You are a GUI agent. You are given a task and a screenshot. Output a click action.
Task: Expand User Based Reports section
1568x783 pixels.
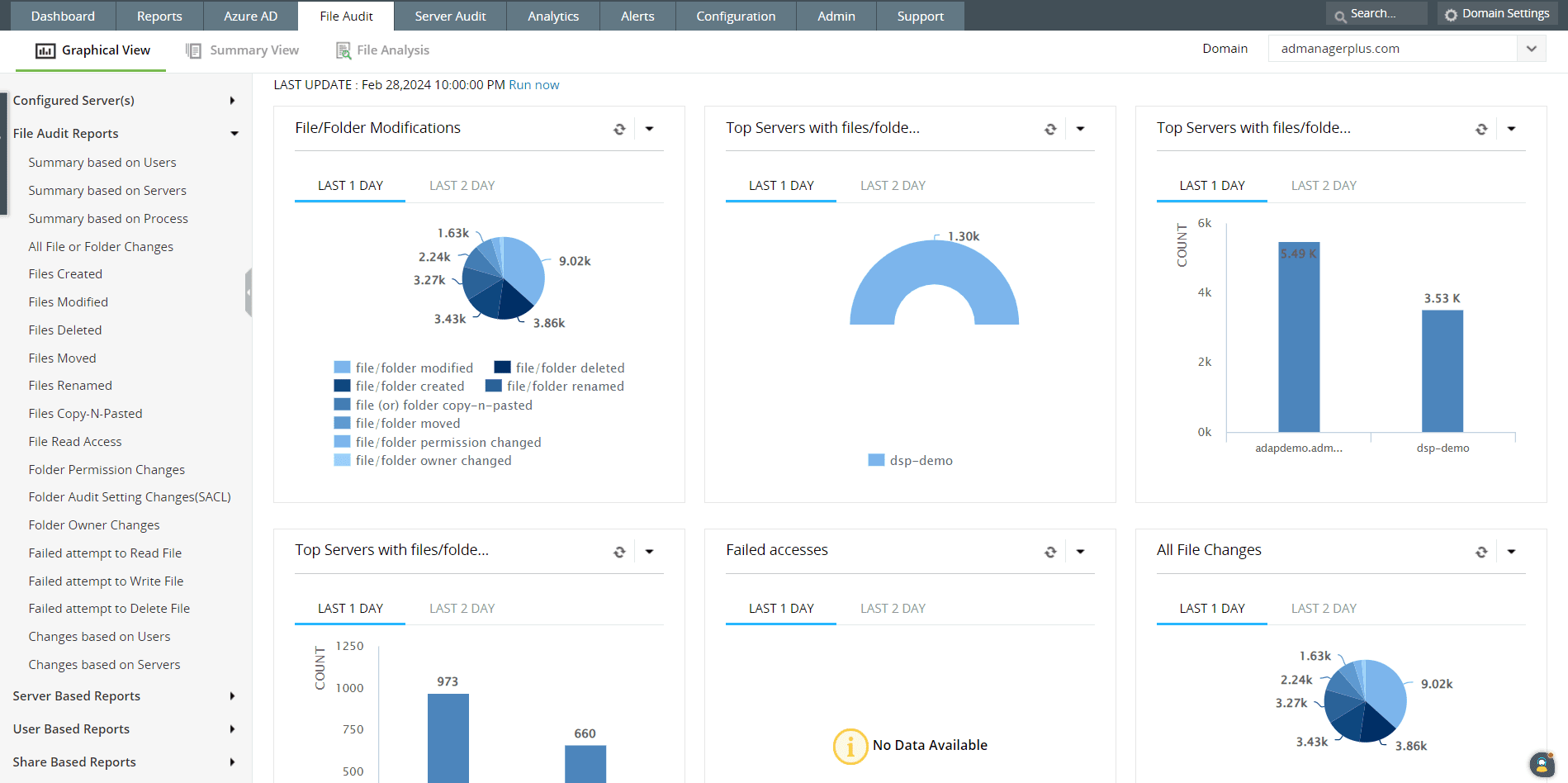point(232,729)
